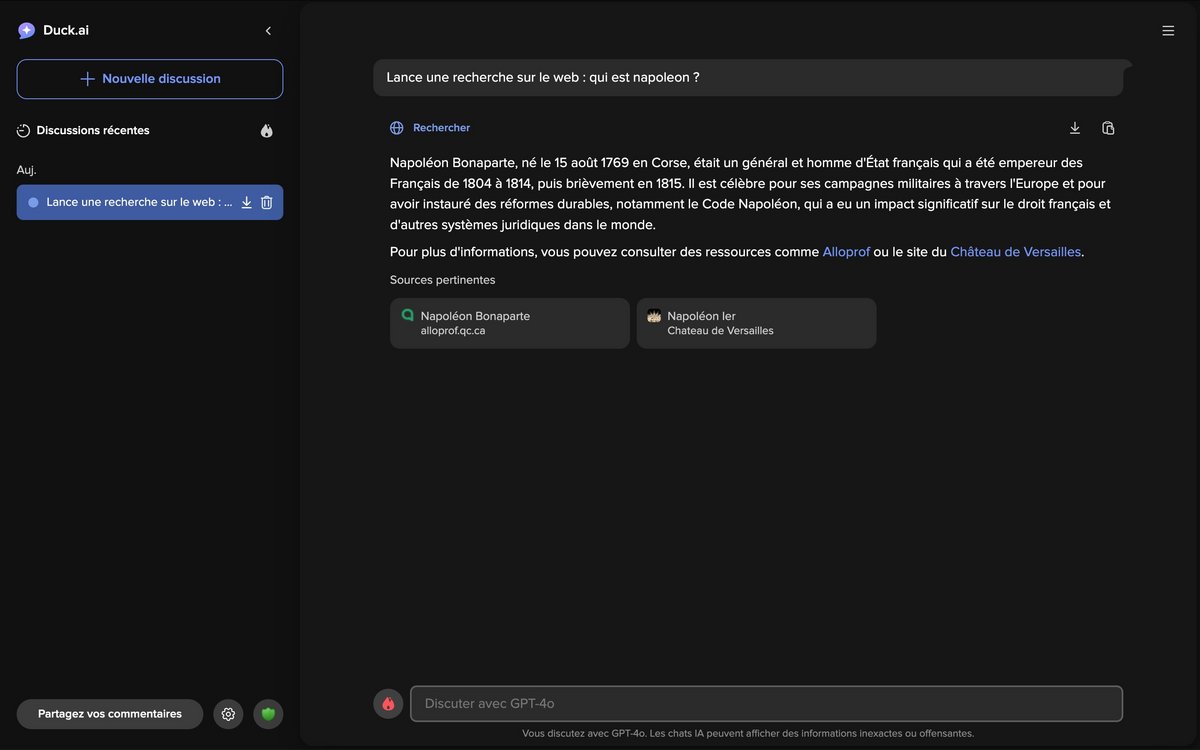Viewport: 1200px width, 750px height.
Task: Click the Duck.ai title text
Action: [66, 31]
